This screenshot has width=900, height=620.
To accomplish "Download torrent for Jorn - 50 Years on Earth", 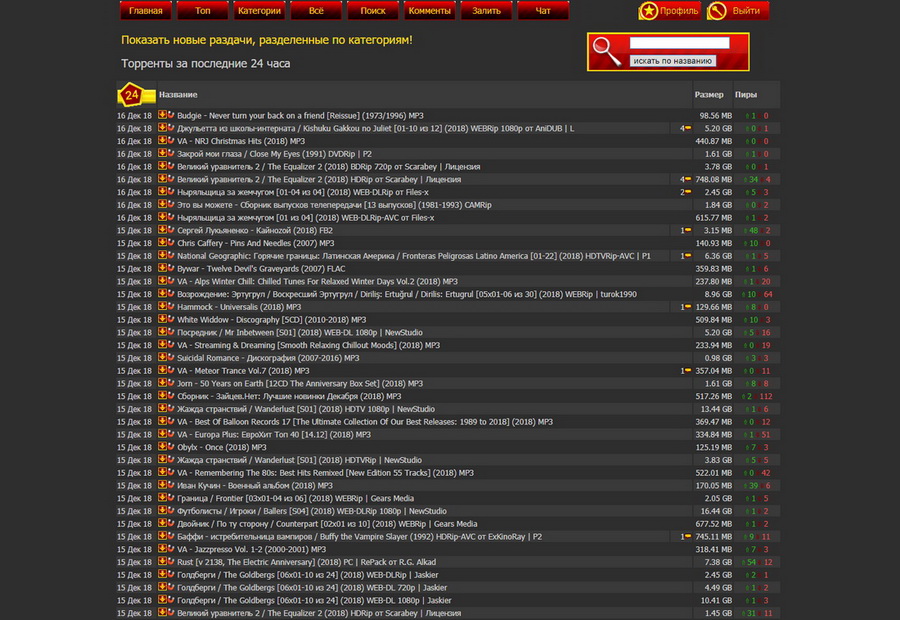I will tap(162, 382).
